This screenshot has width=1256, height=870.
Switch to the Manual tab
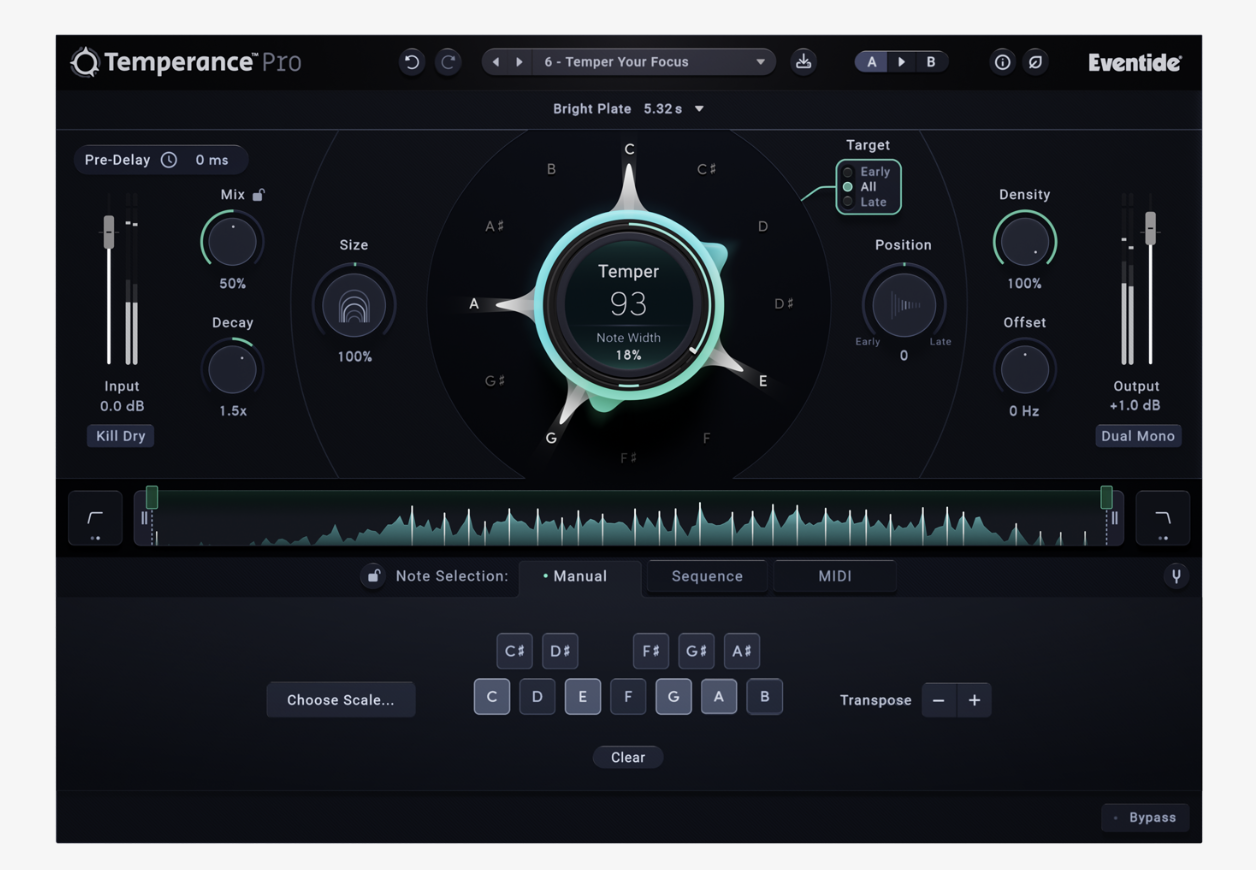[580, 577]
